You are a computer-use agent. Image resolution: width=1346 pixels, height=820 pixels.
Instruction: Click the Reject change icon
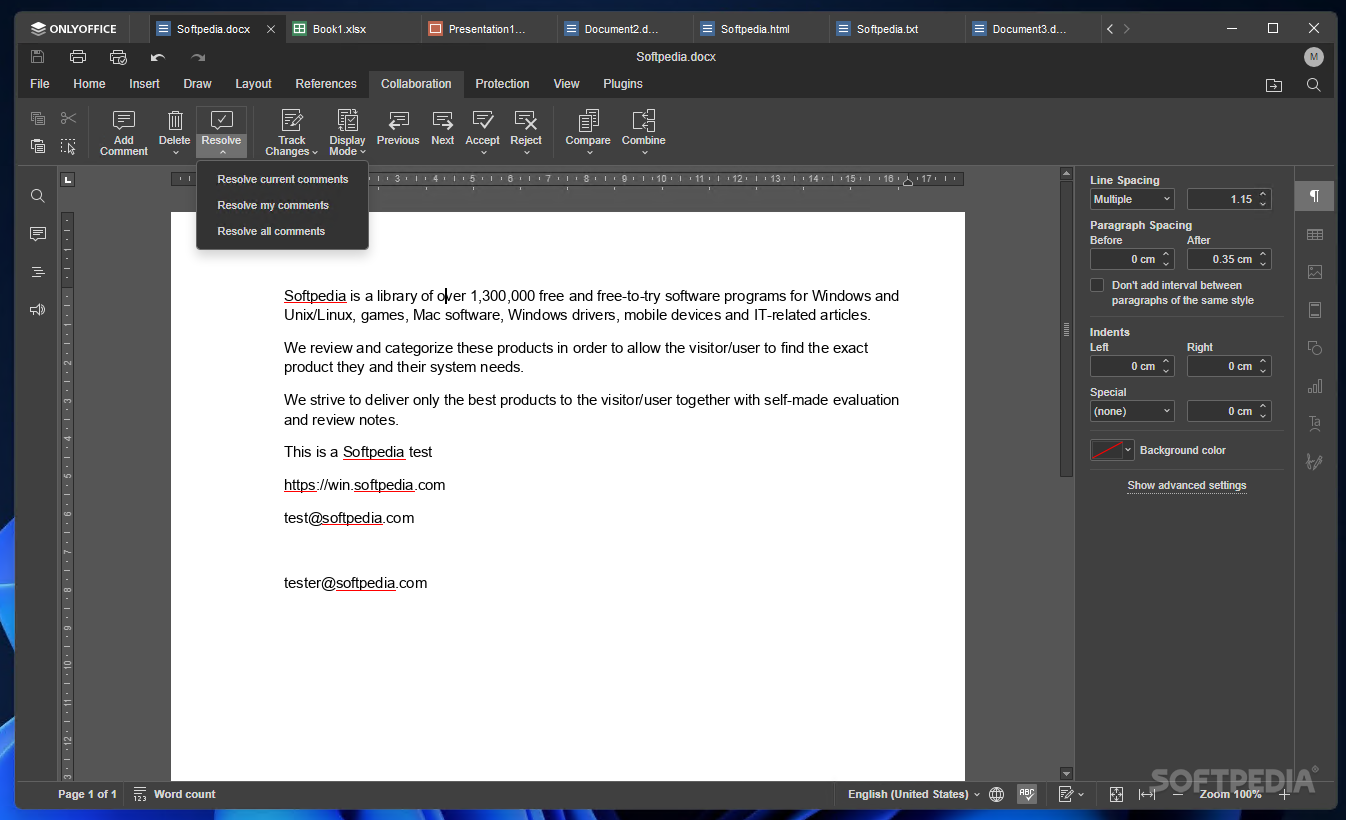526,121
